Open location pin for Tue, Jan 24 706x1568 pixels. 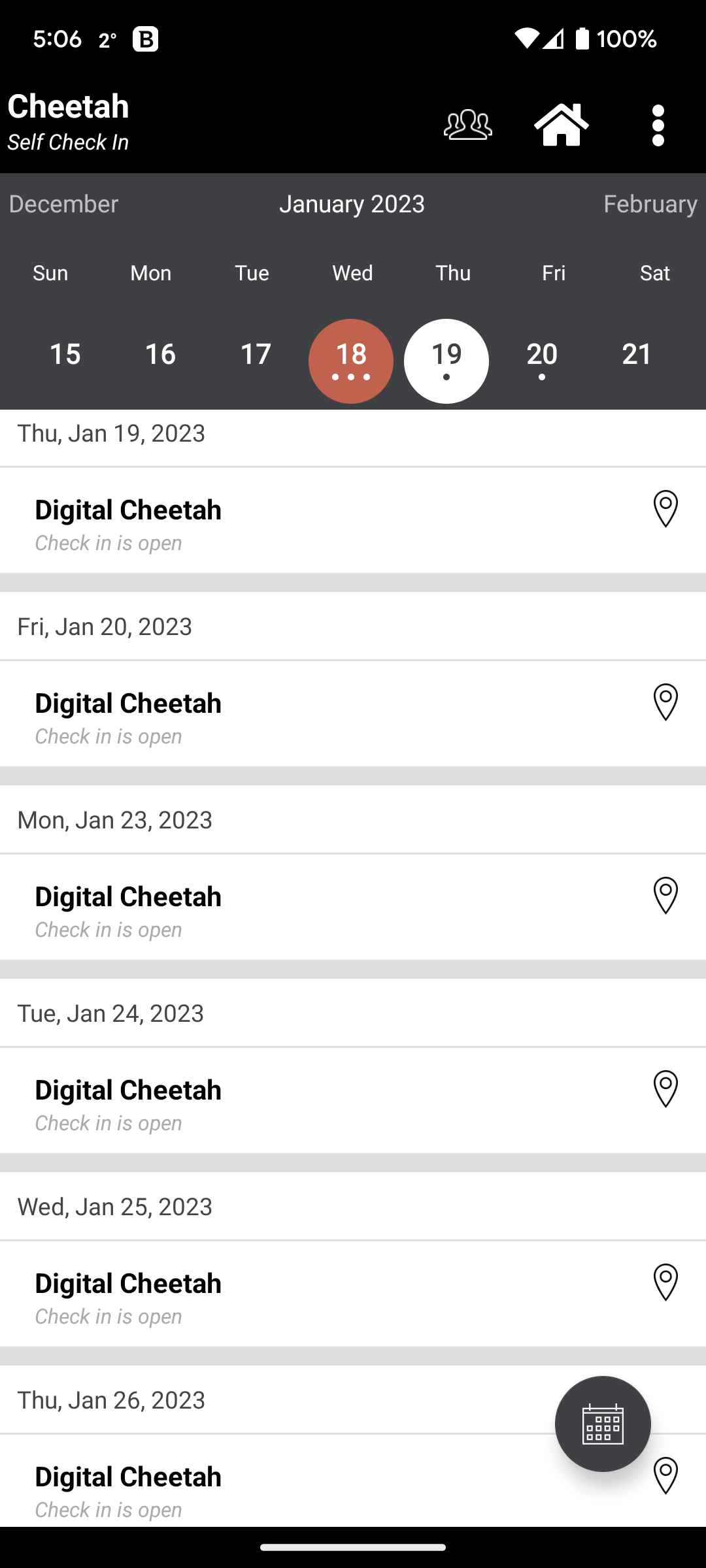point(665,1089)
